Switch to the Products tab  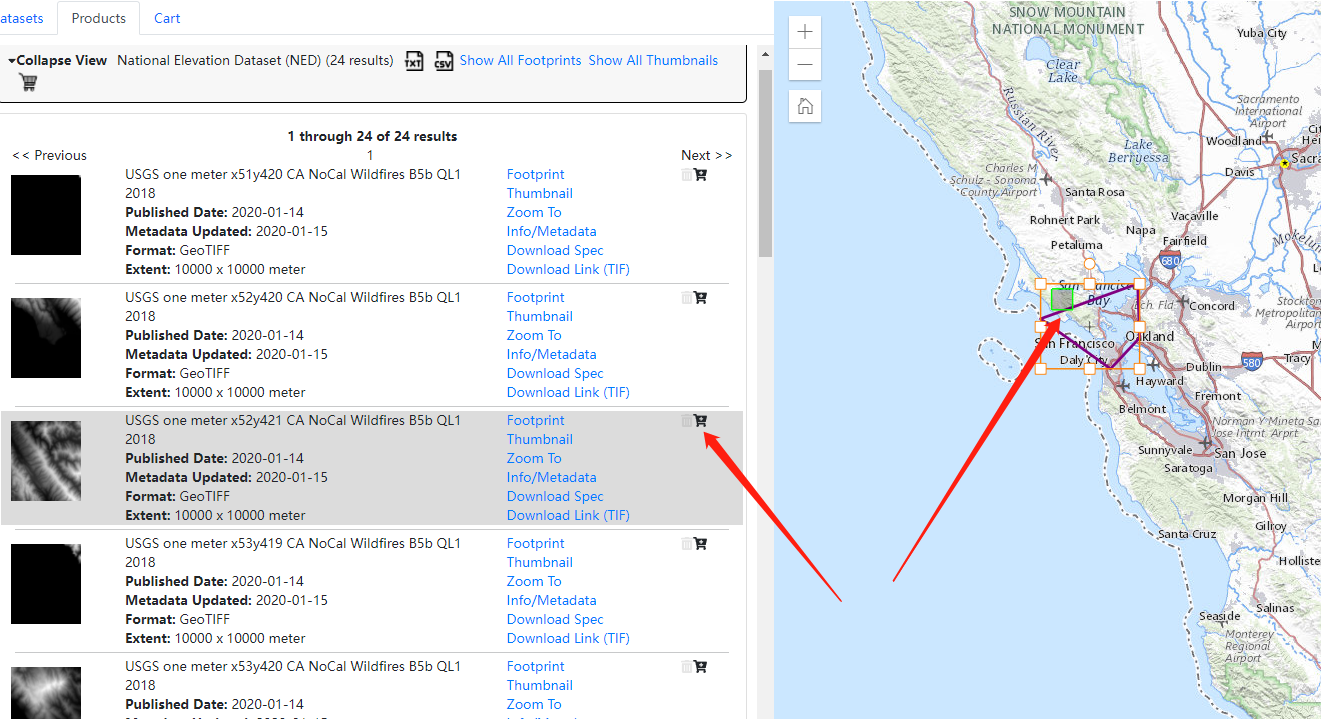[99, 18]
